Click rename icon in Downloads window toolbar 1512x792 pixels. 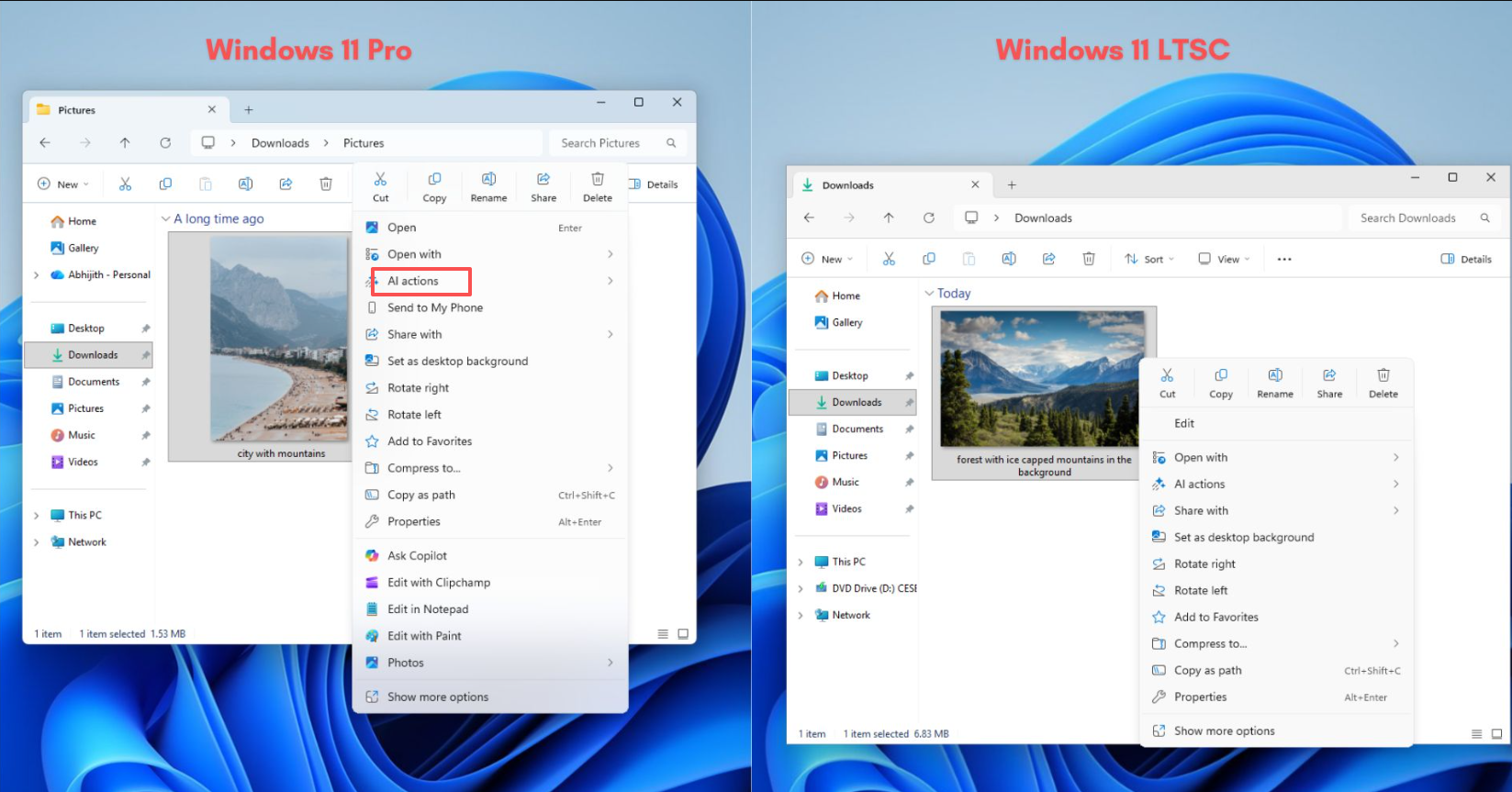tap(1009, 260)
